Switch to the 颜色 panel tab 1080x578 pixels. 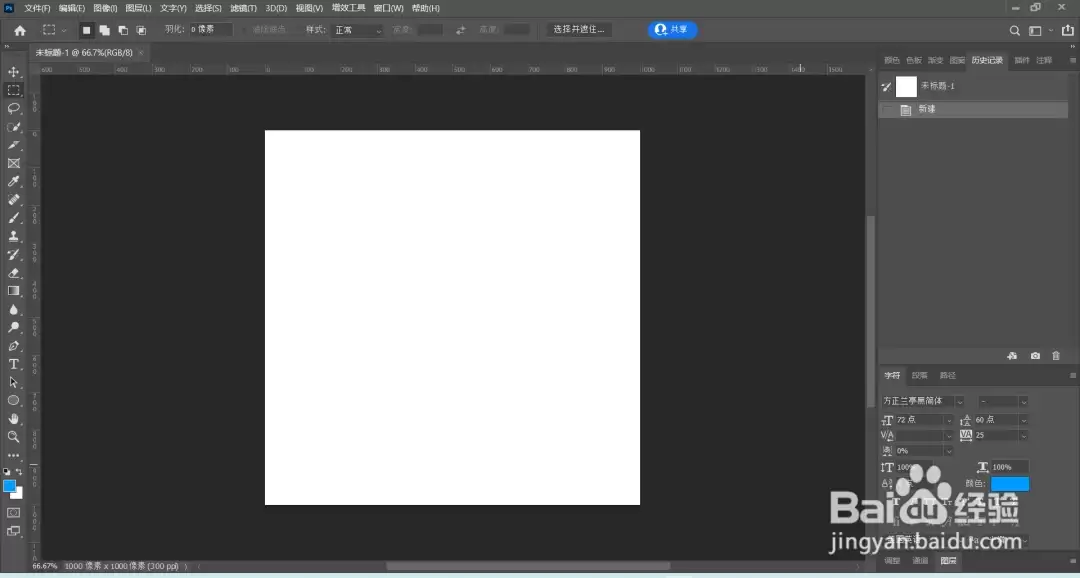pos(892,61)
